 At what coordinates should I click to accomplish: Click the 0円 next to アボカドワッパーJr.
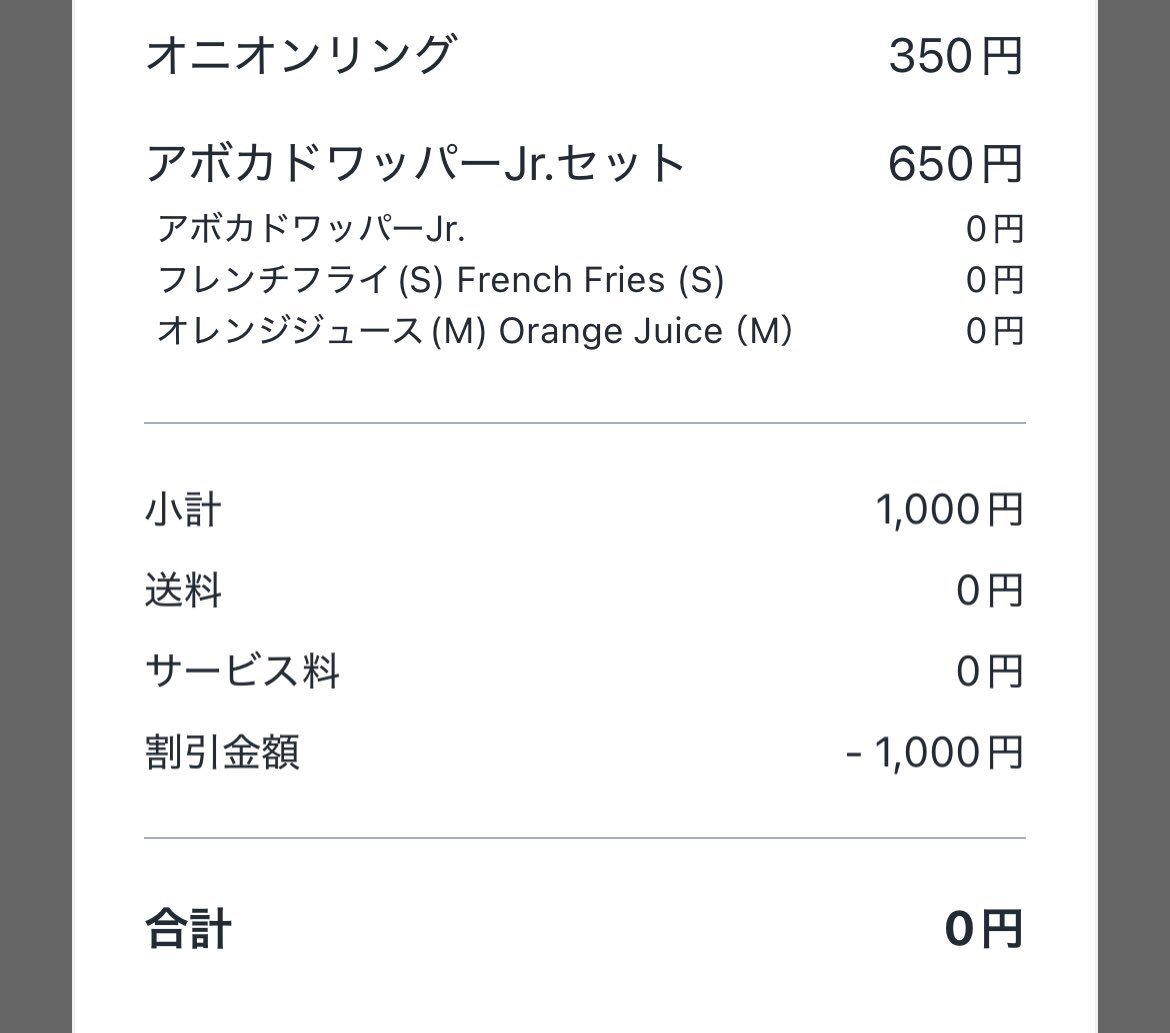pyautogui.click(x=995, y=229)
